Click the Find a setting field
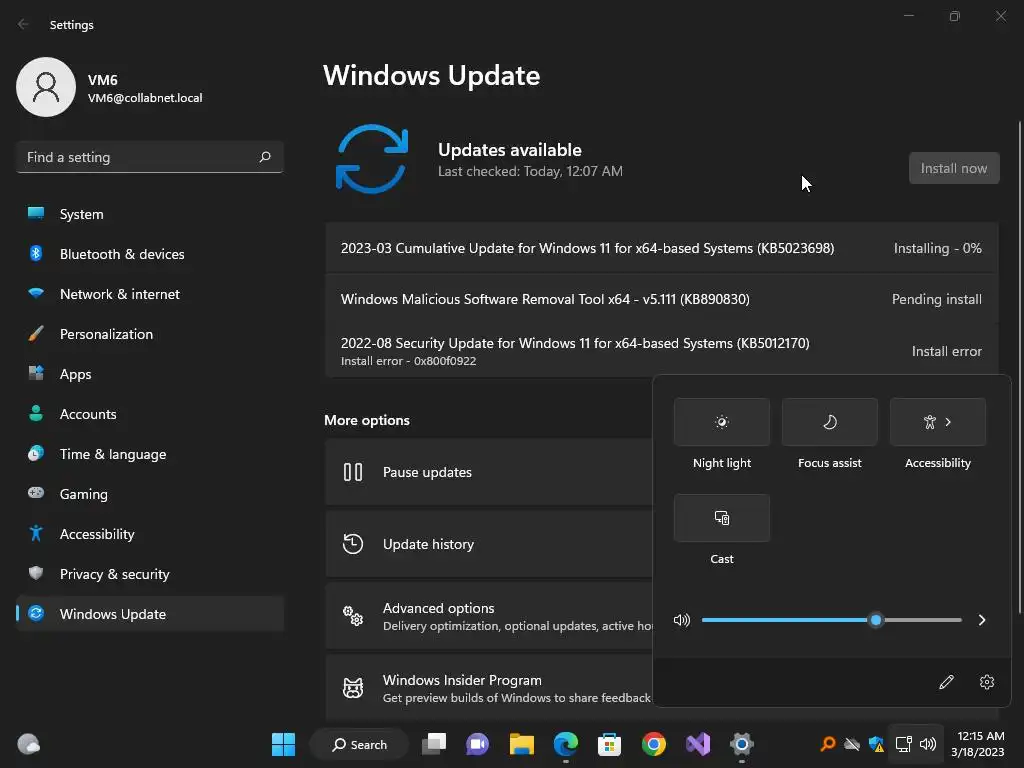The height and width of the screenshot is (768, 1024). 150,157
